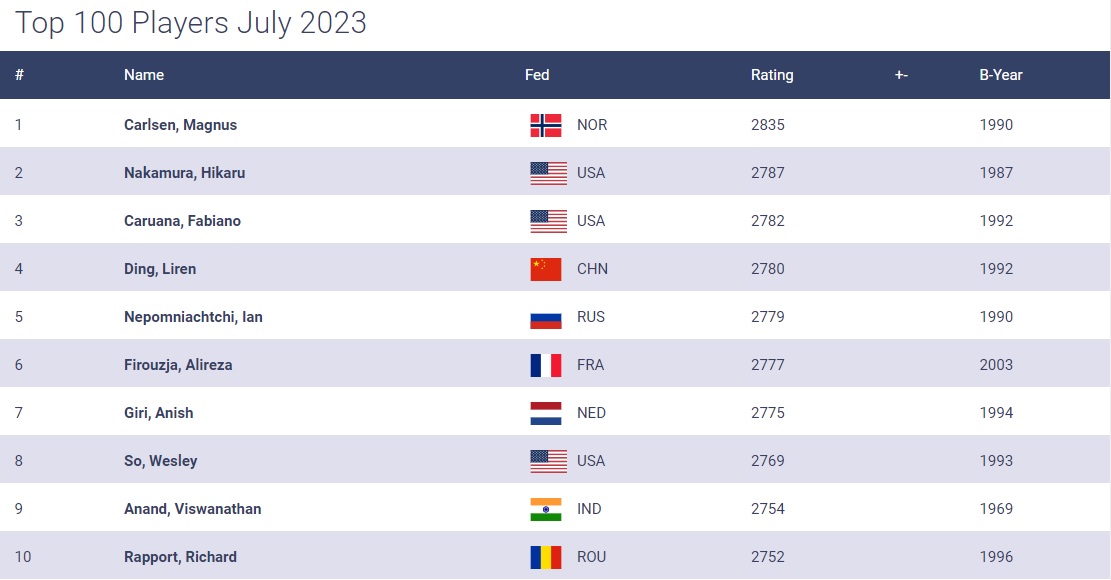
Task: Click the Name column header
Action: [144, 75]
